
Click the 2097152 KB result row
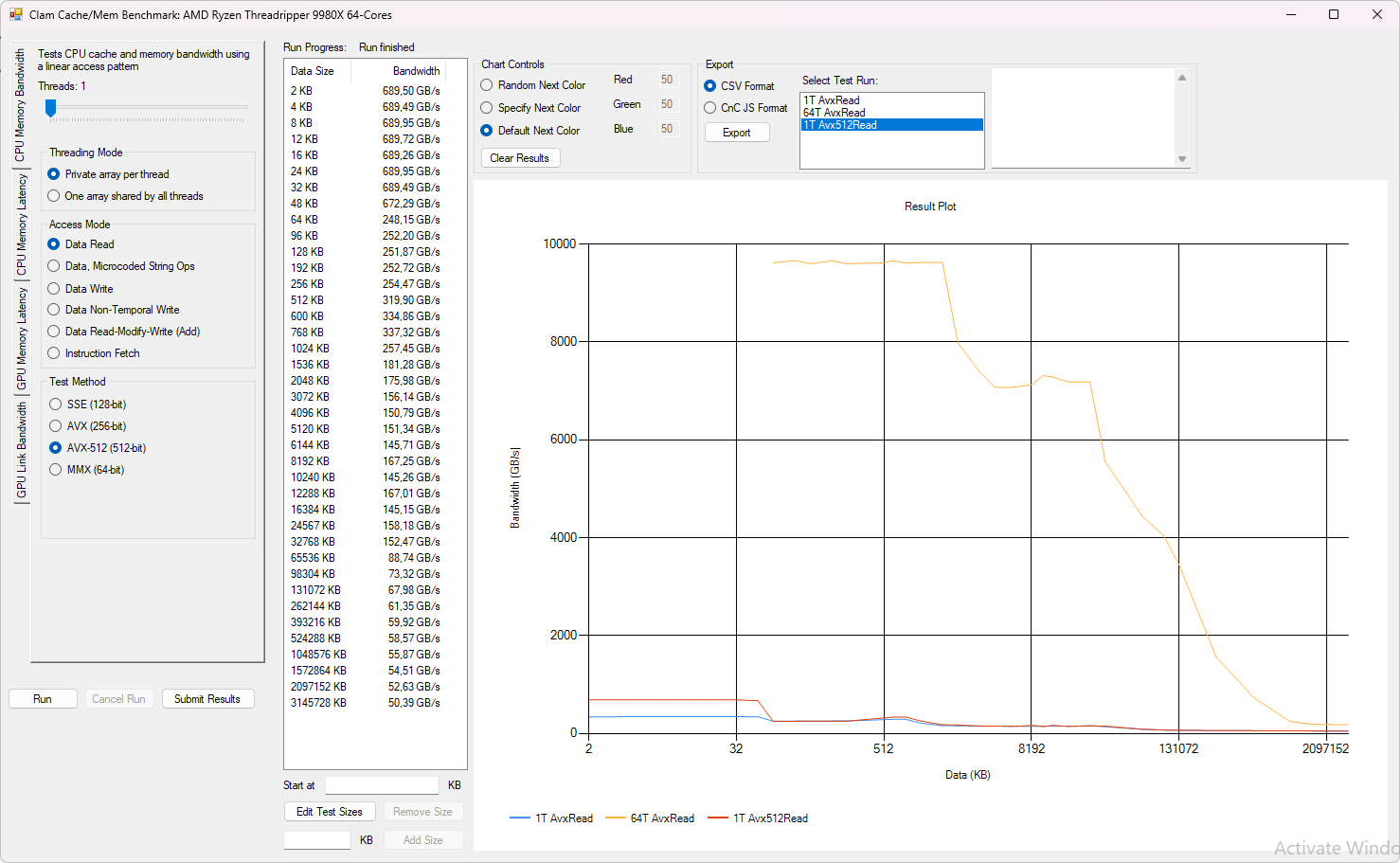[x=366, y=687]
